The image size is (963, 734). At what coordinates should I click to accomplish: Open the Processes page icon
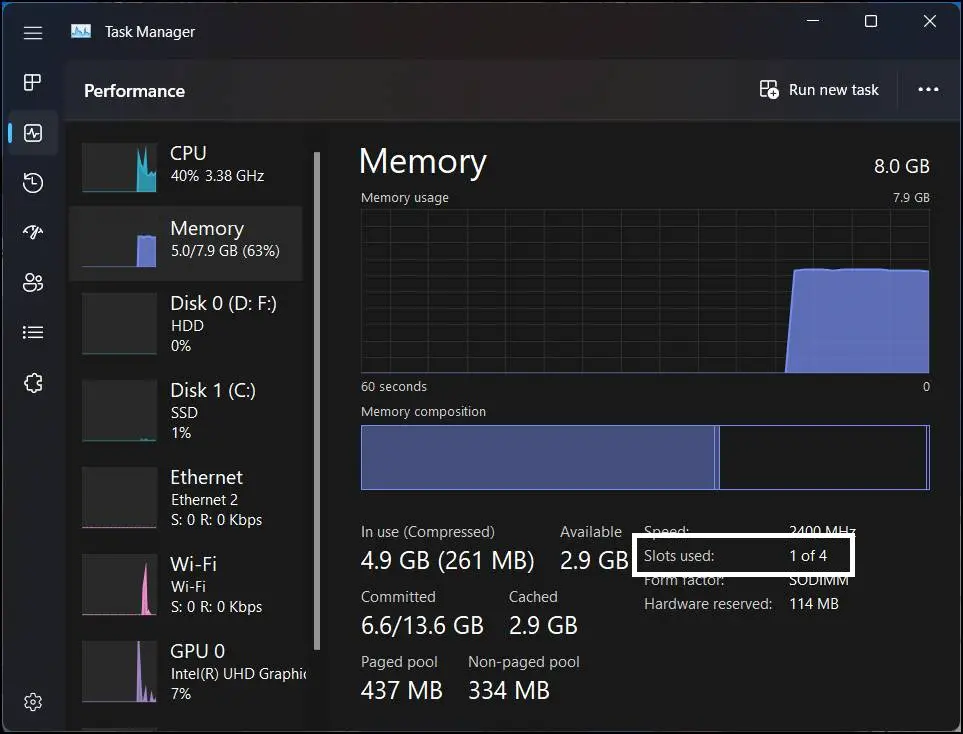coord(33,82)
